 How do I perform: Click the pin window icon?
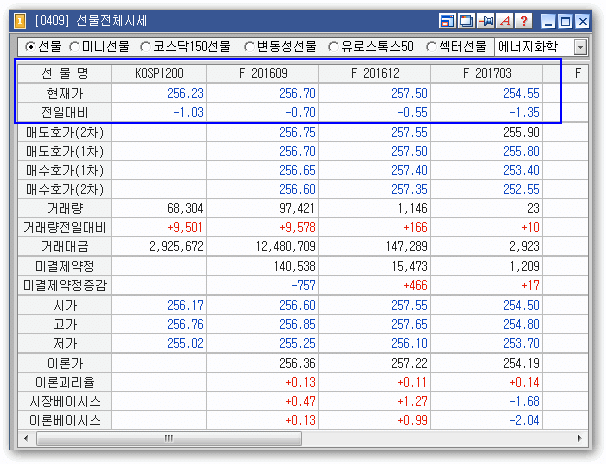click(485, 21)
